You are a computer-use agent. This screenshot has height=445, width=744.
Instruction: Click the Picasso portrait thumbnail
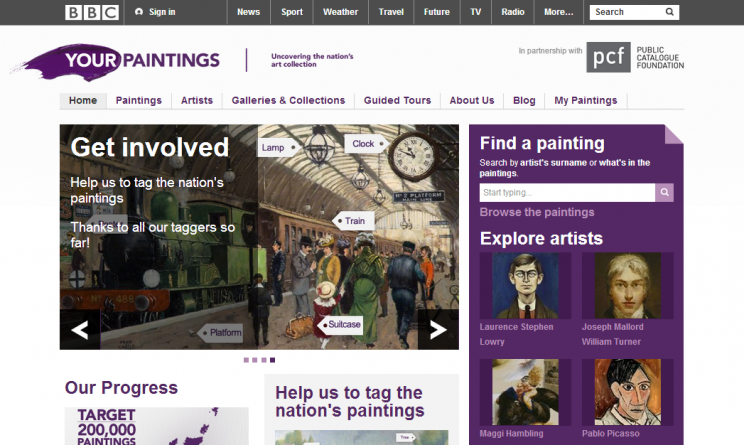[x=628, y=392]
